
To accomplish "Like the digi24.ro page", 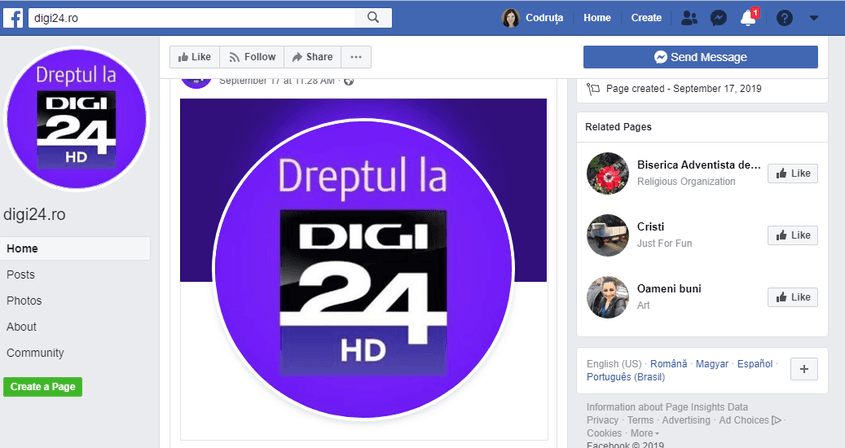I will coord(194,57).
